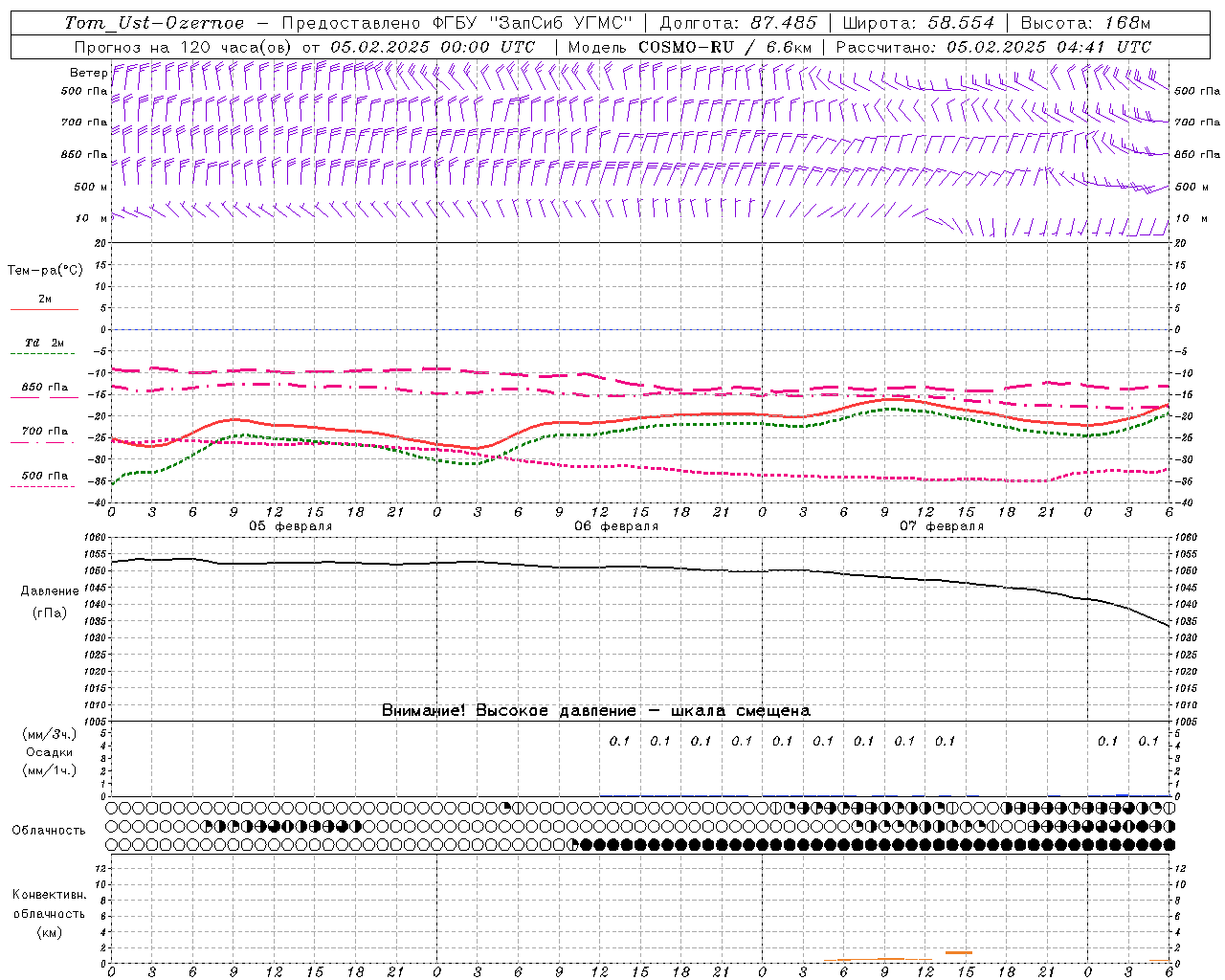The width and height of the screenshot is (1225, 980).
Task: Click the small blue precipitation bar
Action: pos(1123,794)
